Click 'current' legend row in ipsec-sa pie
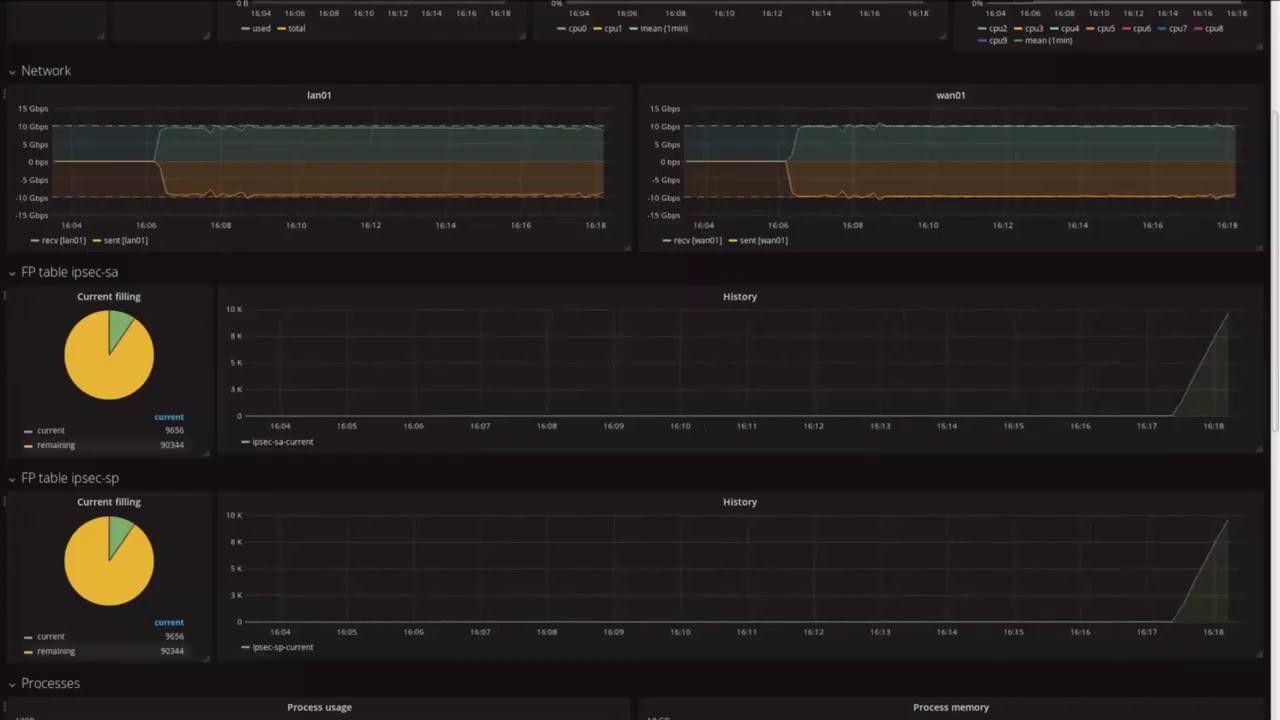This screenshot has height=720, width=1280. (x=104, y=430)
